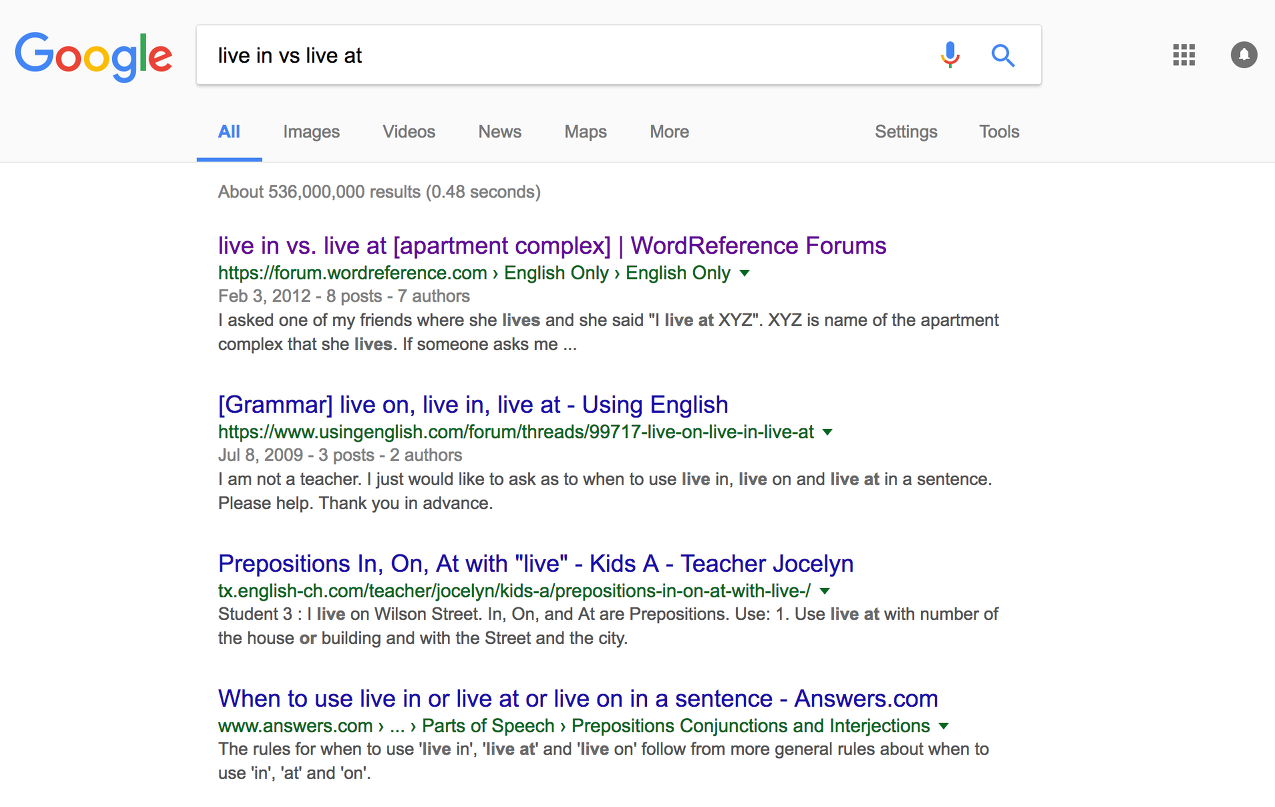Click the Google logo
1275x807 pixels.
click(x=93, y=56)
